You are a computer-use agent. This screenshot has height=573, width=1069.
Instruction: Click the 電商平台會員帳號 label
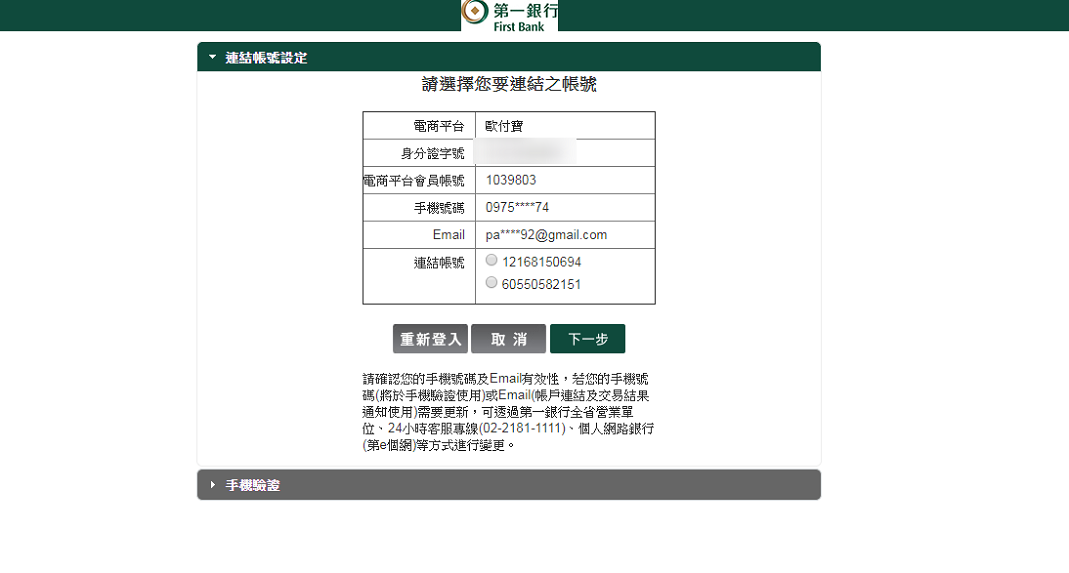click(413, 181)
